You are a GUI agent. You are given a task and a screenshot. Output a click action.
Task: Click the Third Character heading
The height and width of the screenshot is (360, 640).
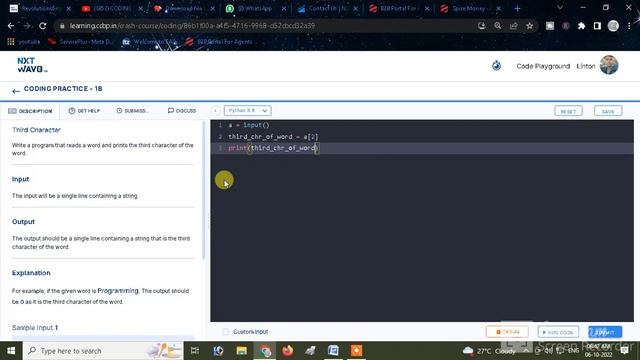click(x=36, y=130)
